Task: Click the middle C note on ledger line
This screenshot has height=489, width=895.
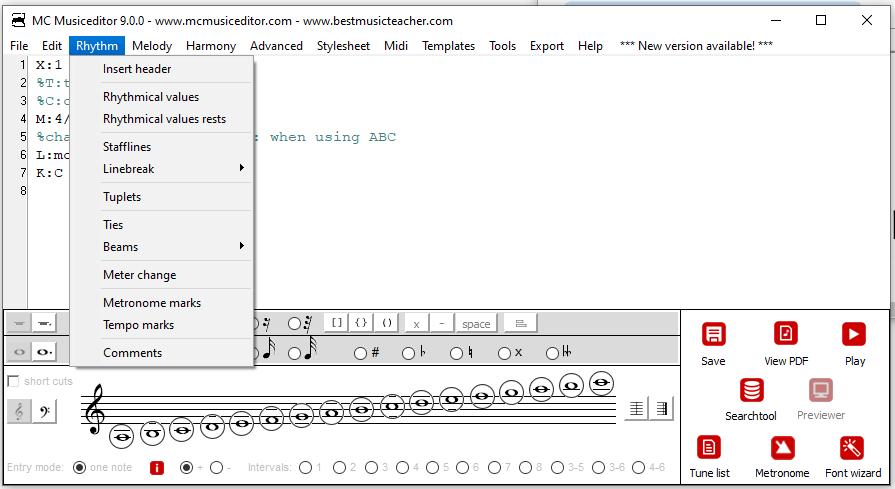Action: tap(182, 430)
